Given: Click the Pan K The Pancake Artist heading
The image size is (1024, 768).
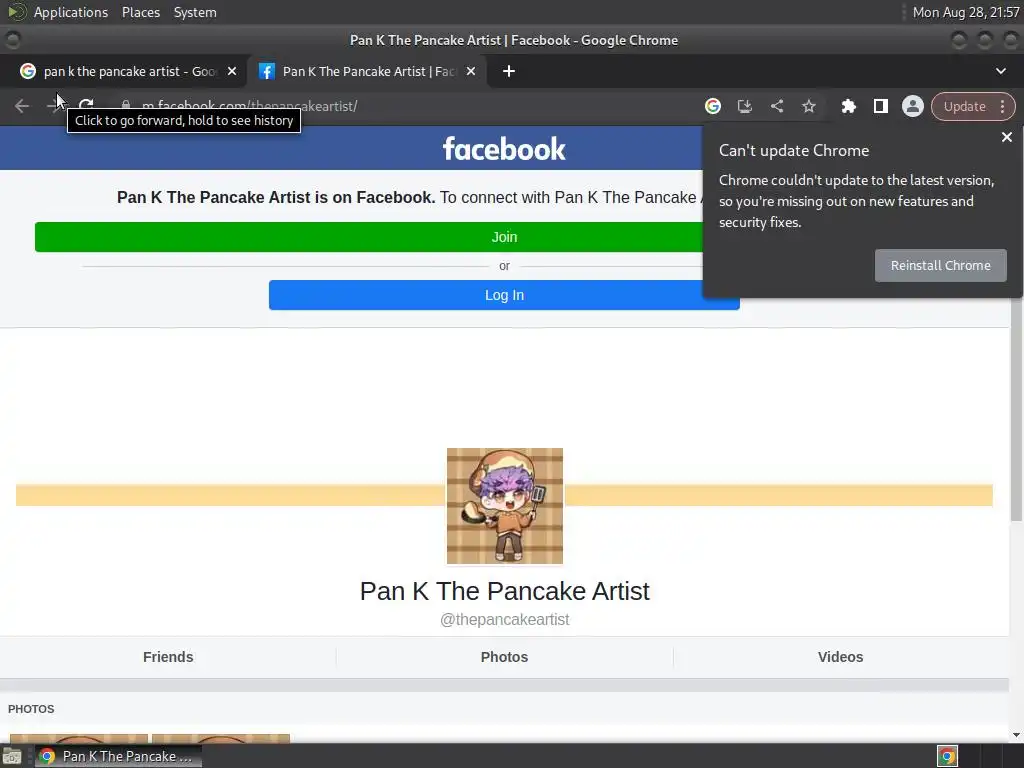Looking at the screenshot, I should coord(504,591).
